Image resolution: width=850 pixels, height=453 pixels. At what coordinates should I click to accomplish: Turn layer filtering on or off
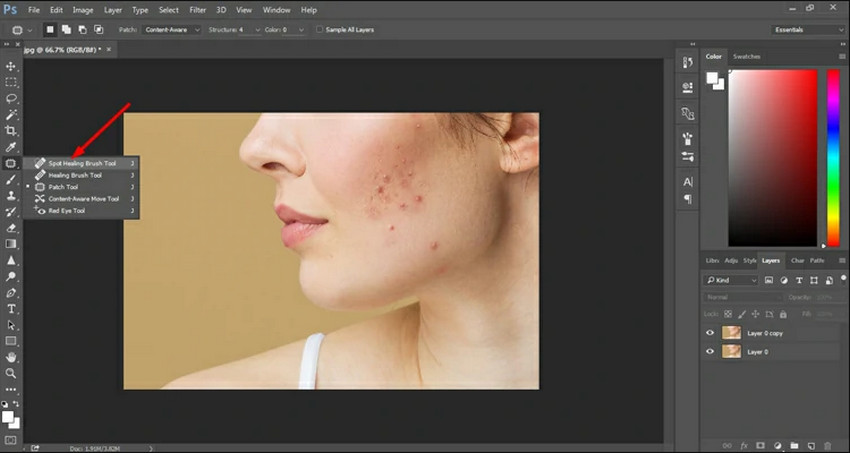tap(843, 279)
